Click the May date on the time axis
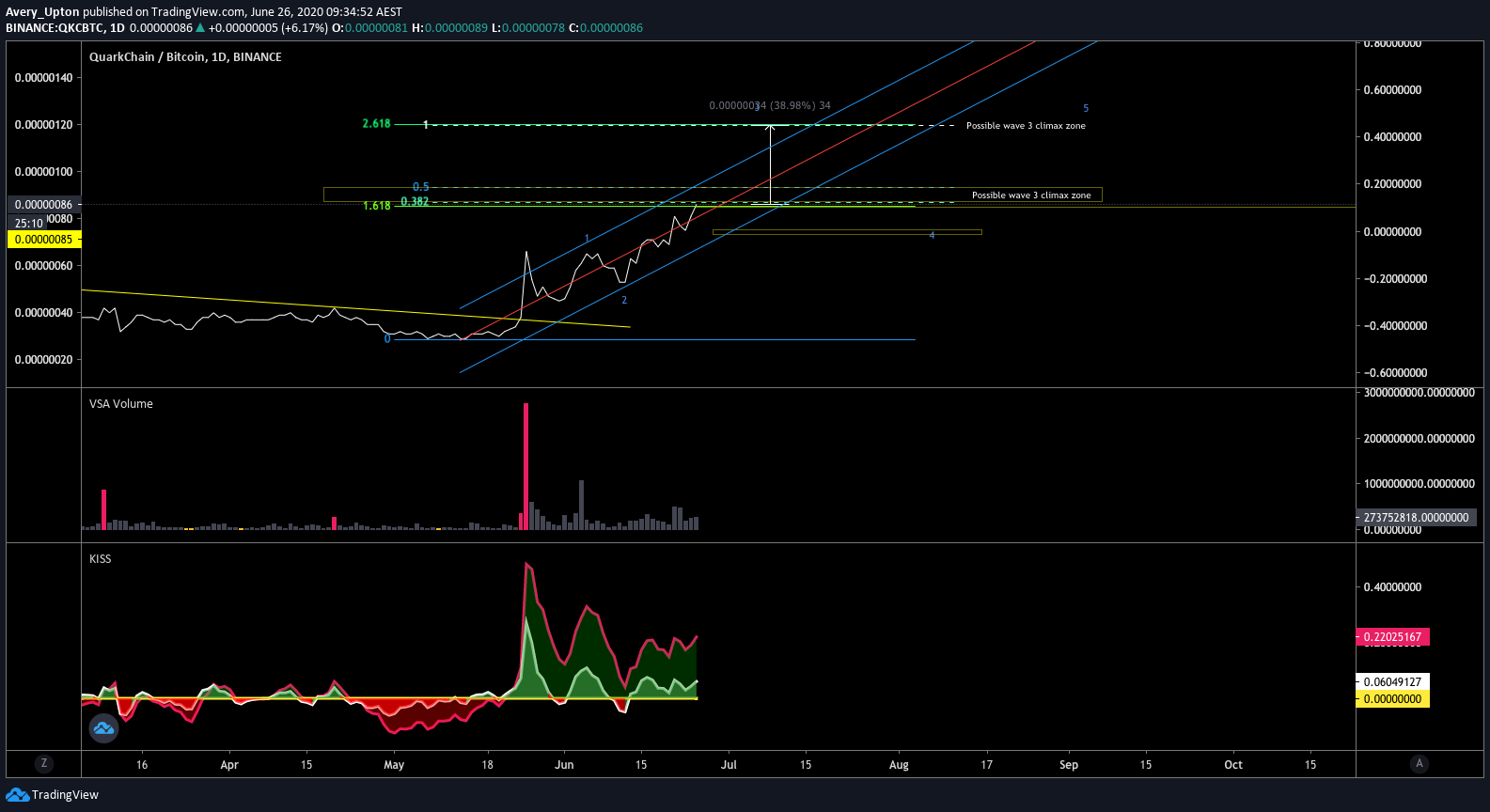 [394, 765]
